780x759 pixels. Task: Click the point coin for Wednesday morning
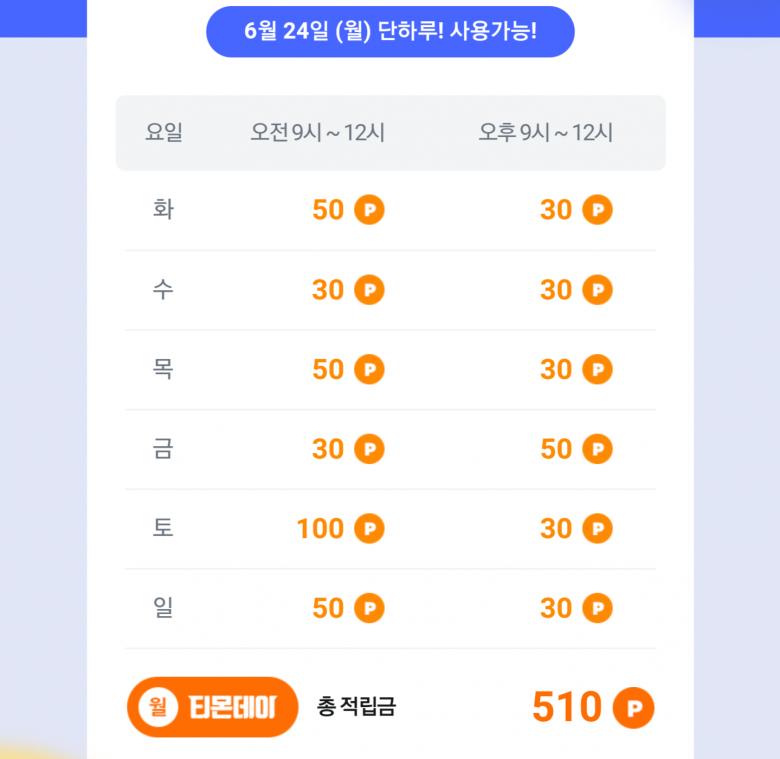click(x=369, y=290)
